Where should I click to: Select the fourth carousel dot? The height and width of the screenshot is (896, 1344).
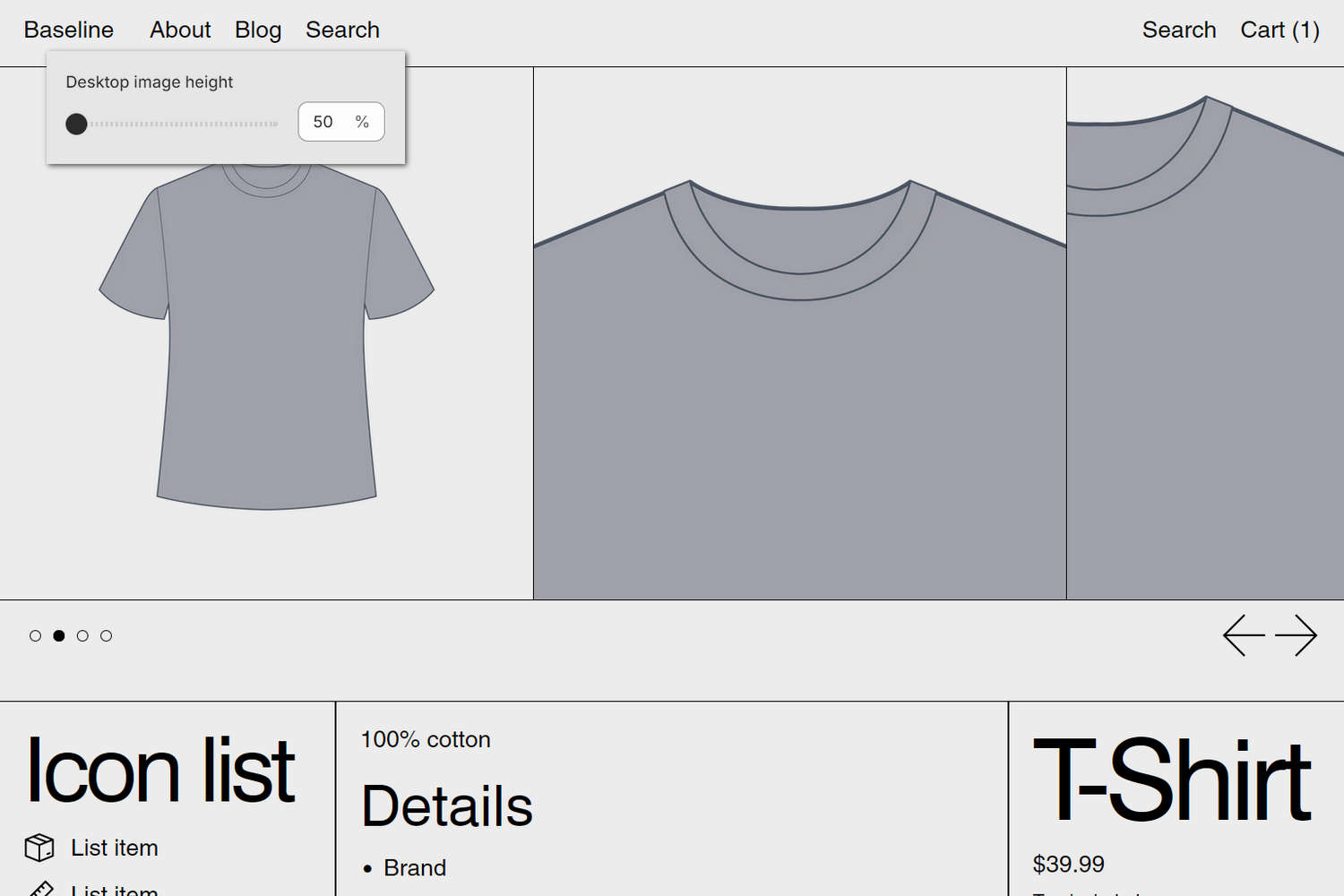(107, 635)
